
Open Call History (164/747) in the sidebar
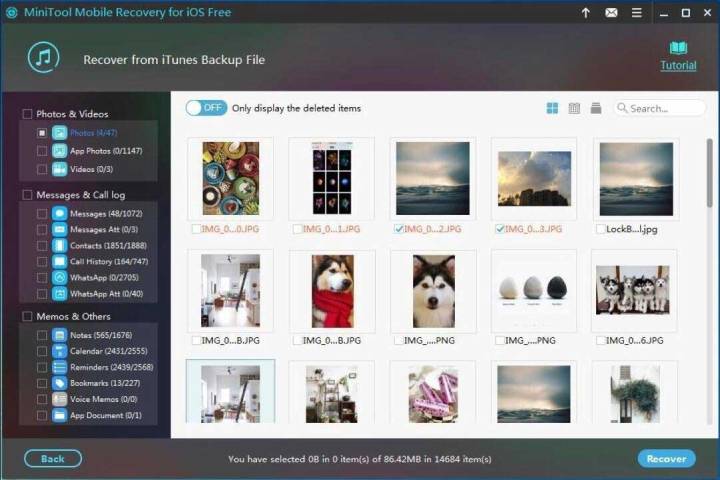(x=109, y=261)
